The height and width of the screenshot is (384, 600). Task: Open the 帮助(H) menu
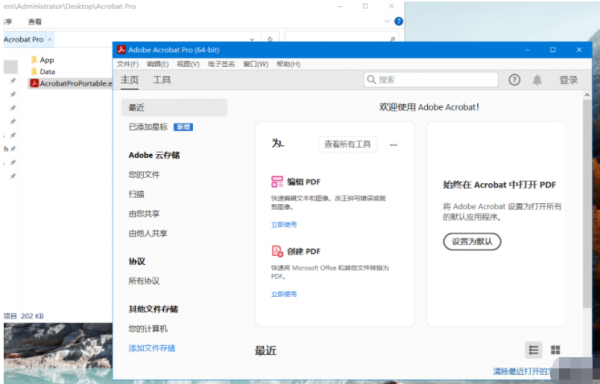[x=288, y=64]
